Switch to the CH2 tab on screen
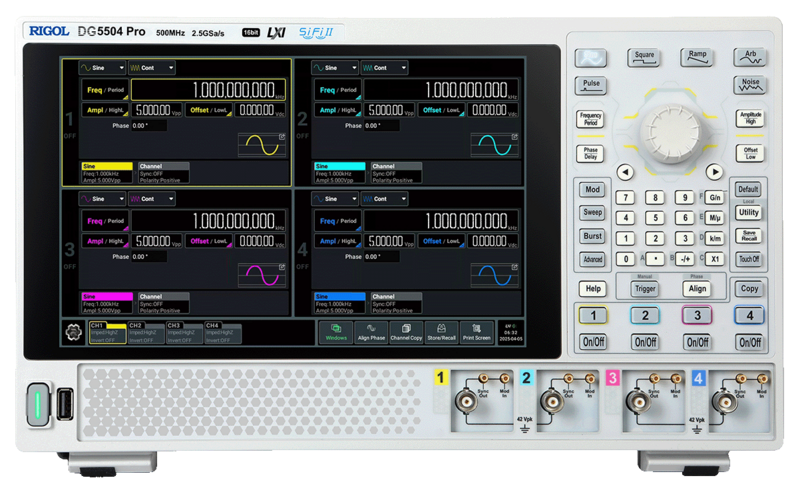This screenshot has height=496, width=800. click(x=146, y=332)
